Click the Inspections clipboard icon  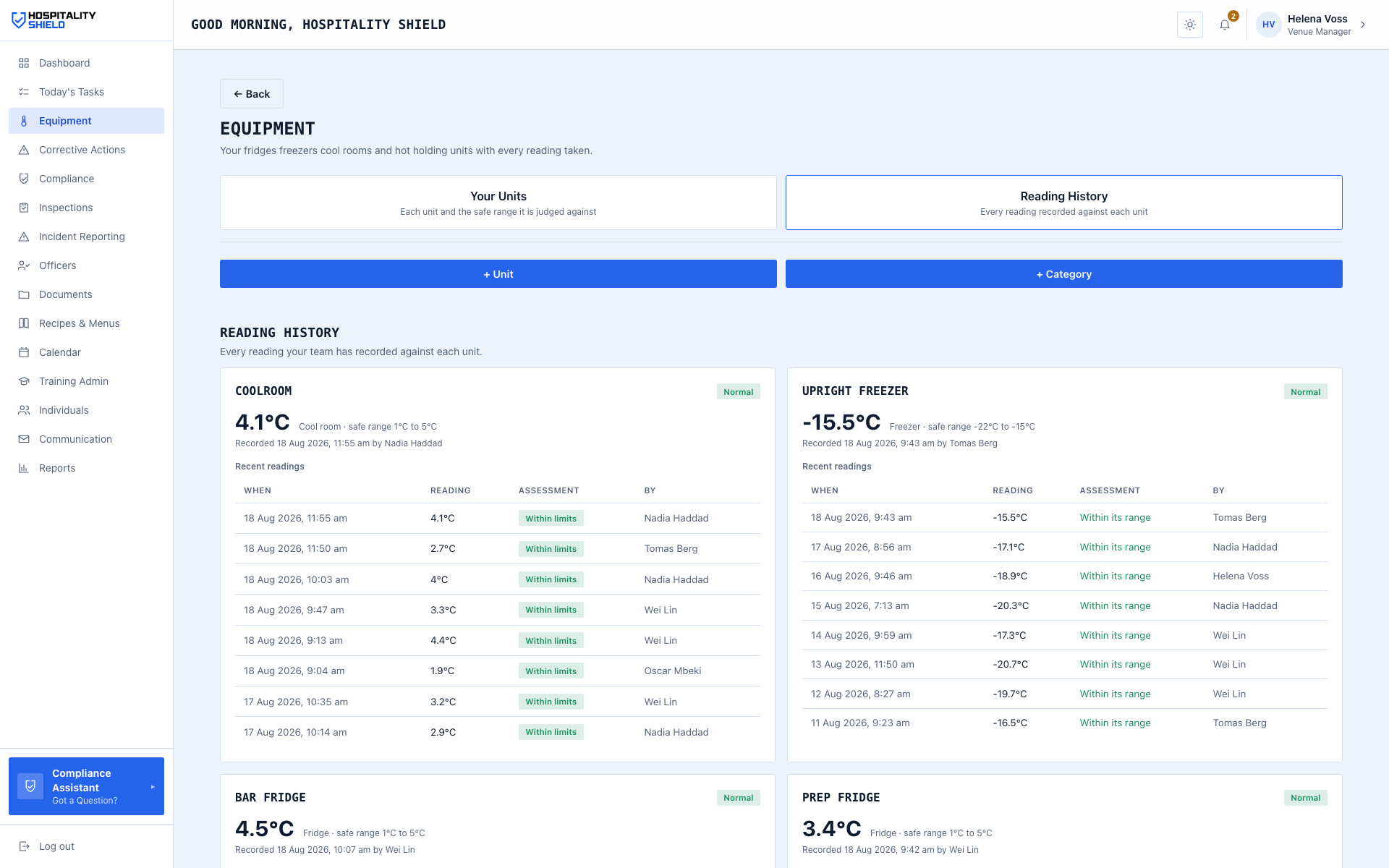[x=24, y=208]
